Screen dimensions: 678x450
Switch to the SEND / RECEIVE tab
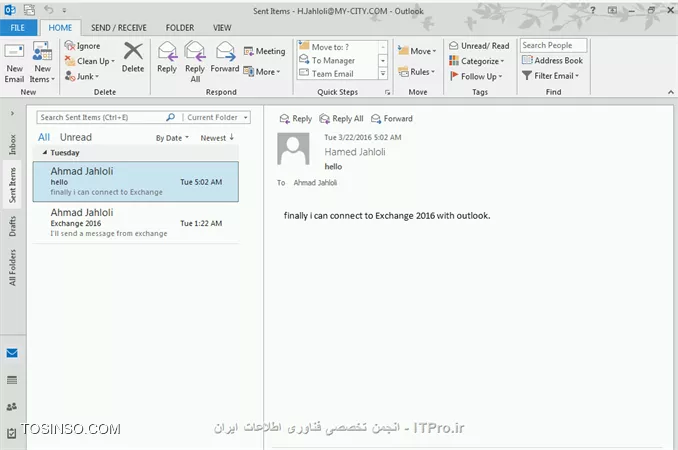click(x=118, y=28)
